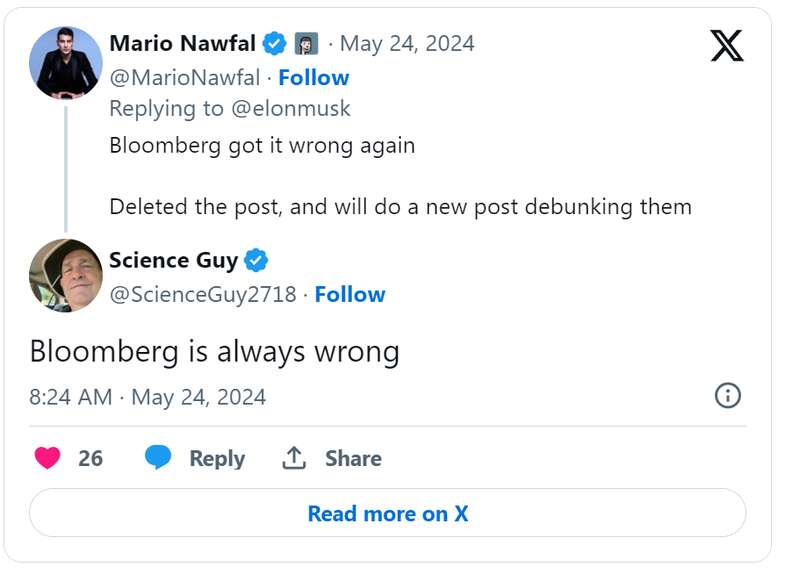This screenshot has width=800, height=574.
Task: Follow the @ScienceGuy2718 account
Action: pos(349,294)
